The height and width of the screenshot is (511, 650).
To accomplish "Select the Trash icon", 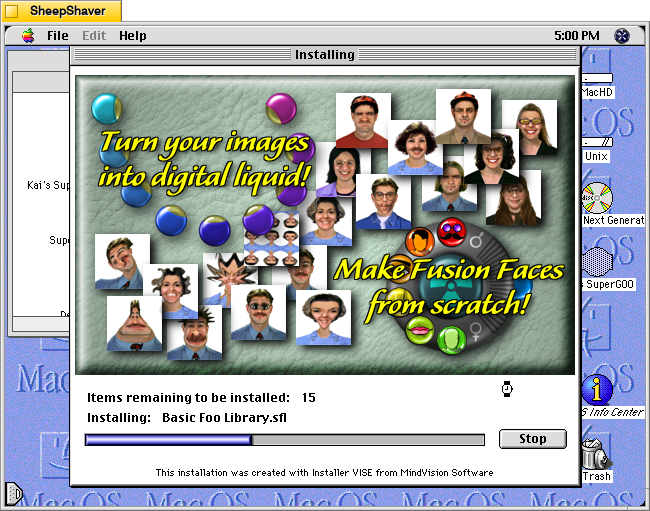I will click(x=595, y=455).
